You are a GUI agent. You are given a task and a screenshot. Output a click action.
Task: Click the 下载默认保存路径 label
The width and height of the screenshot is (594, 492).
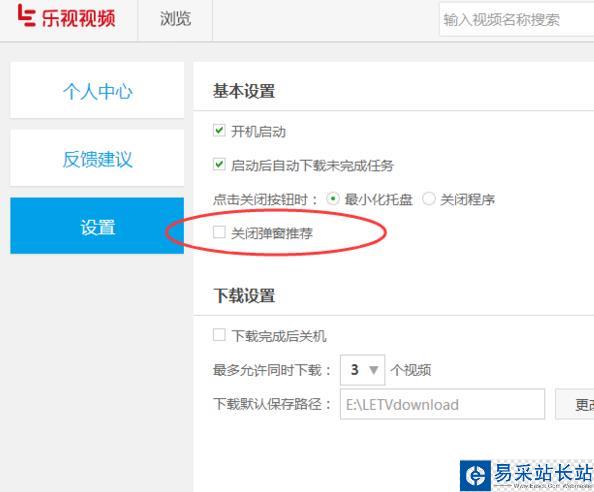point(272,404)
